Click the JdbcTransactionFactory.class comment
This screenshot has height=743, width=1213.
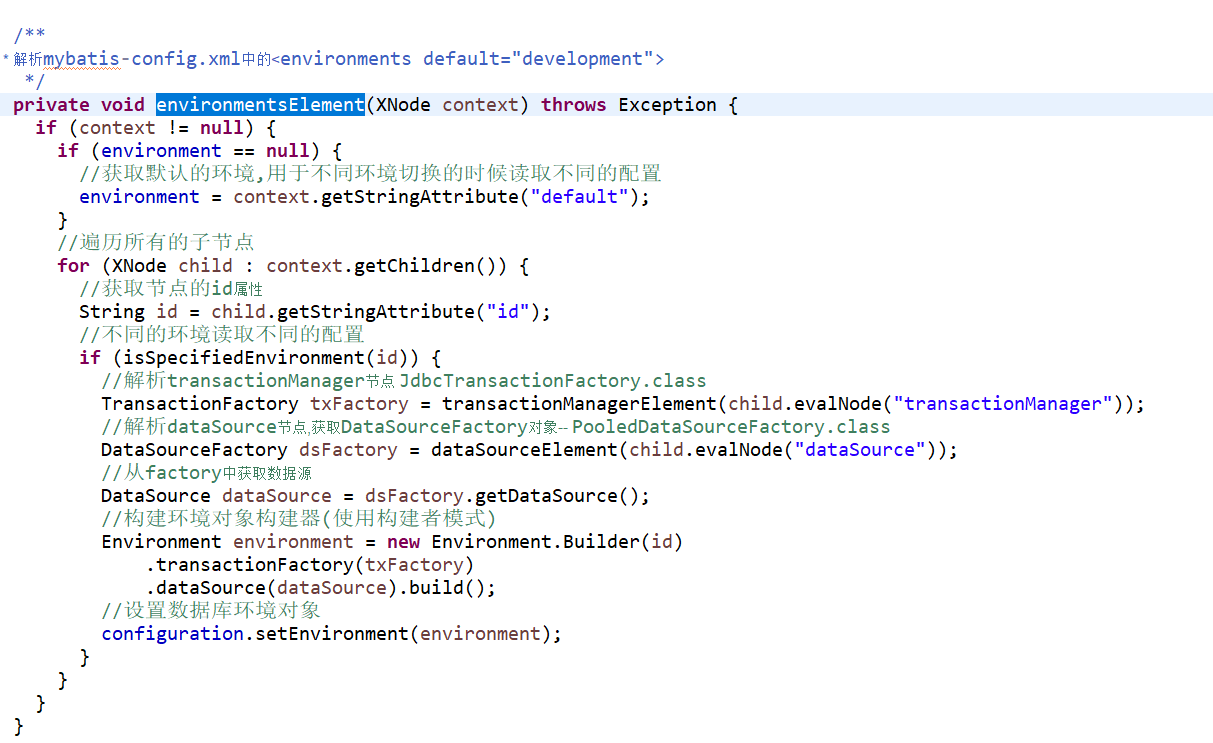pos(553,381)
